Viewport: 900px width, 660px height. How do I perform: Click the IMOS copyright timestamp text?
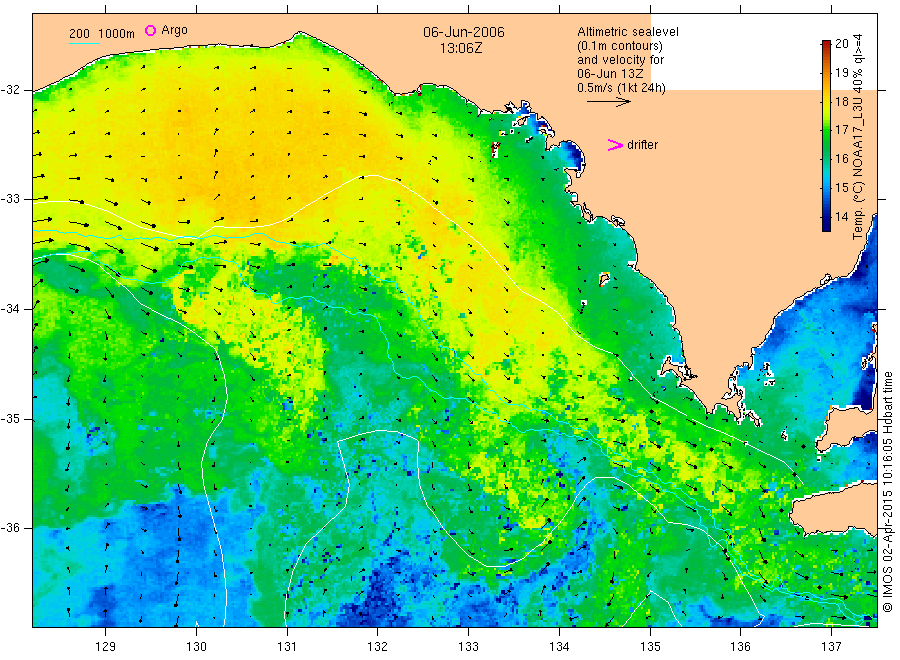[887, 491]
